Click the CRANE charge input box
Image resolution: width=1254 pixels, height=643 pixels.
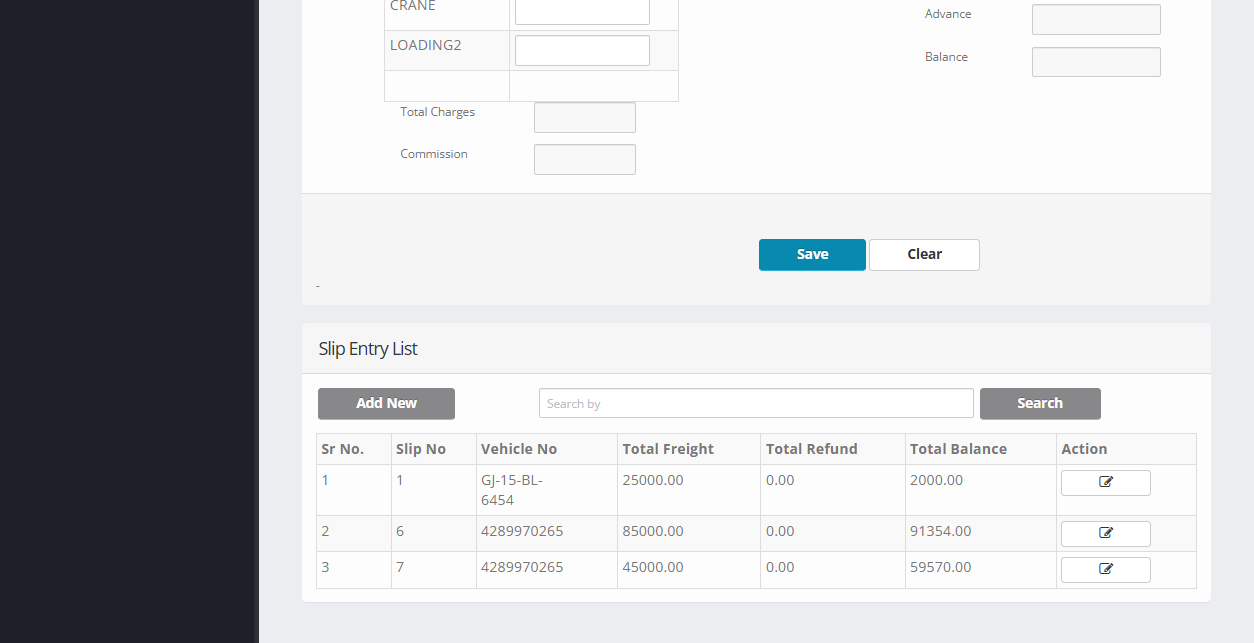pyautogui.click(x=582, y=11)
